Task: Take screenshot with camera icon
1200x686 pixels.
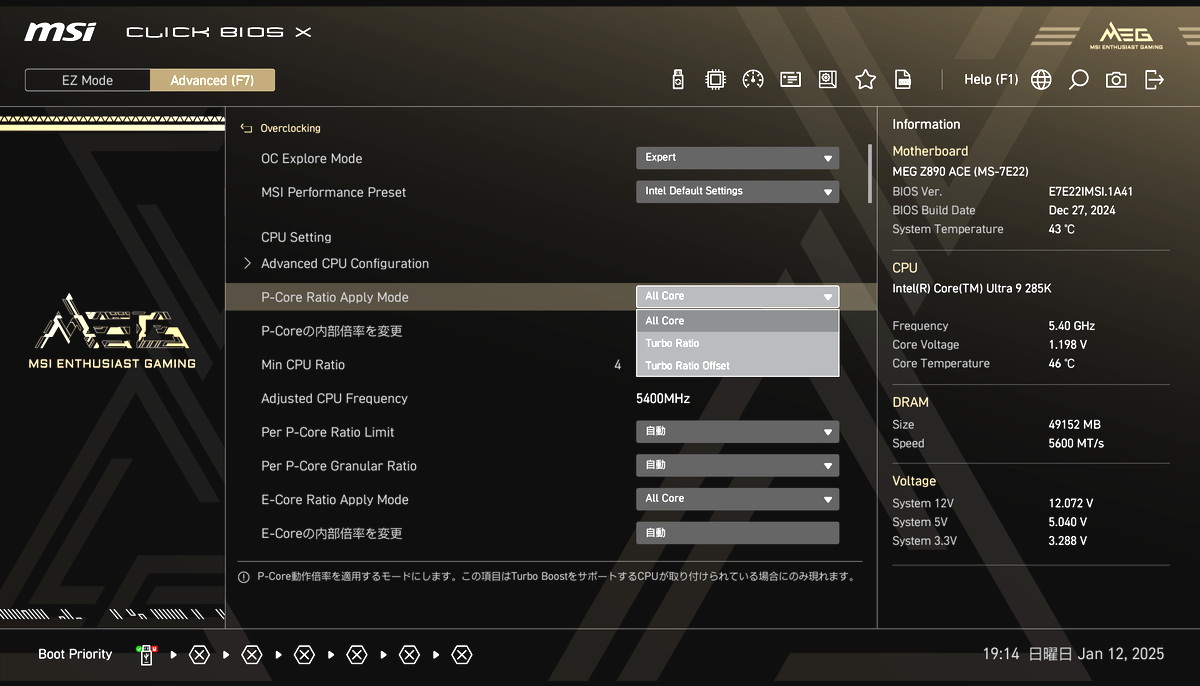Action: 1116,80
